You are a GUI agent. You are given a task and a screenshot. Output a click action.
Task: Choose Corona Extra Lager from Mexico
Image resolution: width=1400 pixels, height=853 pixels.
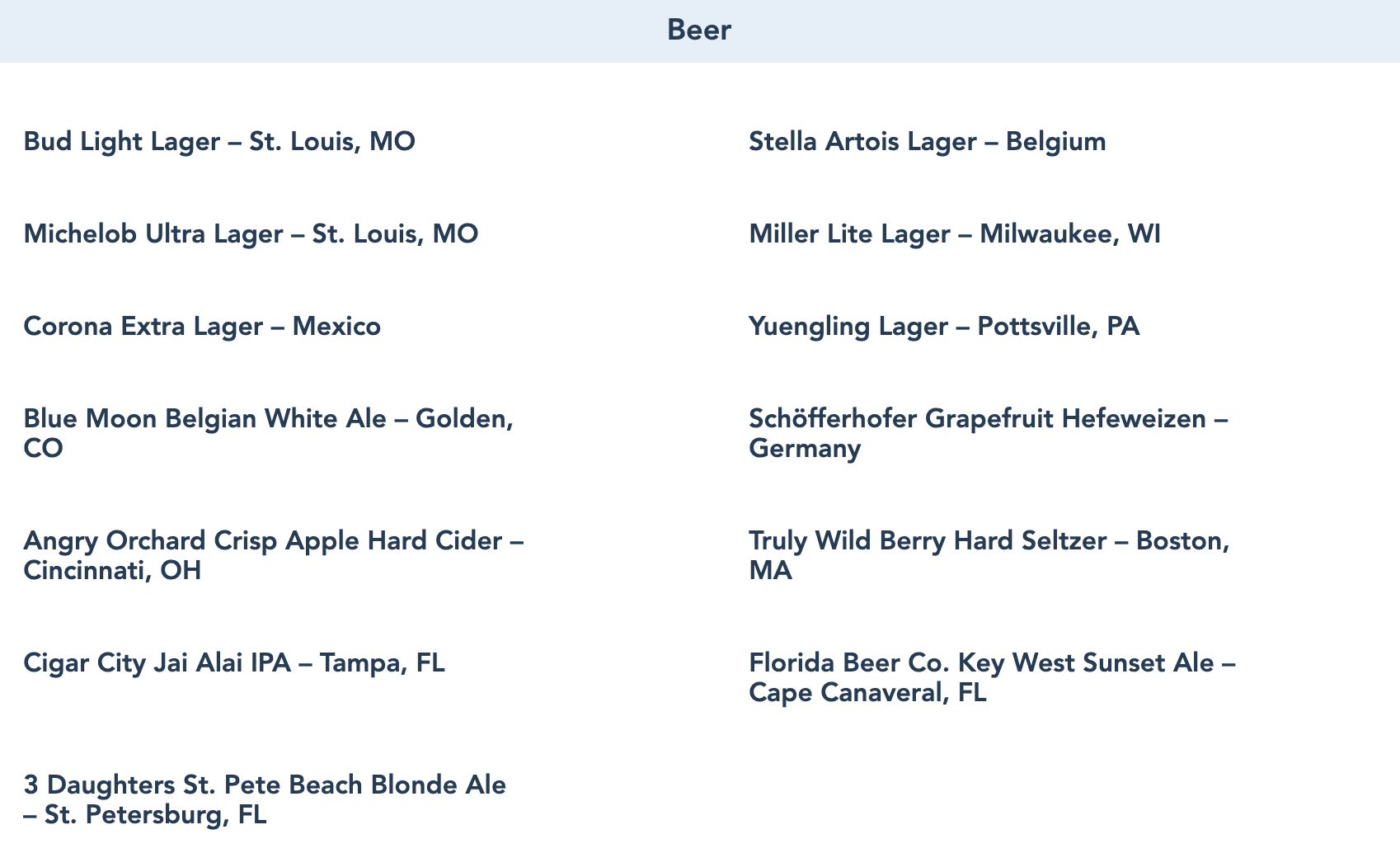202,327
